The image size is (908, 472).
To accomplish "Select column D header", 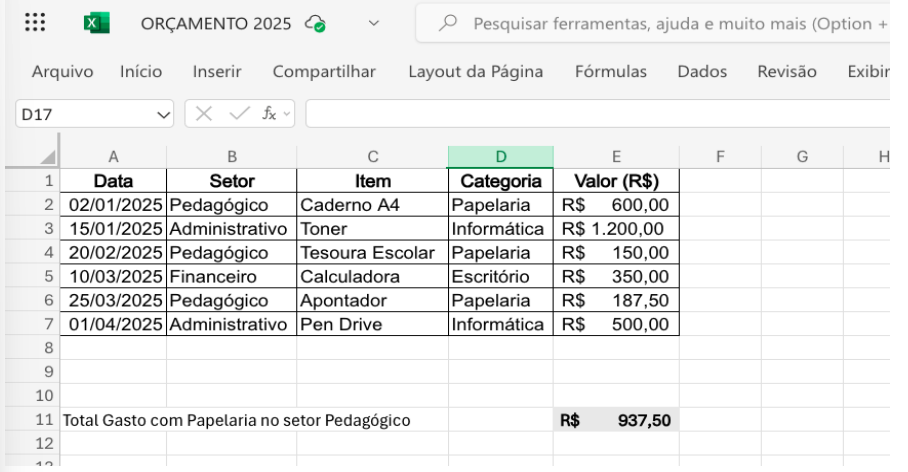I will (500, 157).
